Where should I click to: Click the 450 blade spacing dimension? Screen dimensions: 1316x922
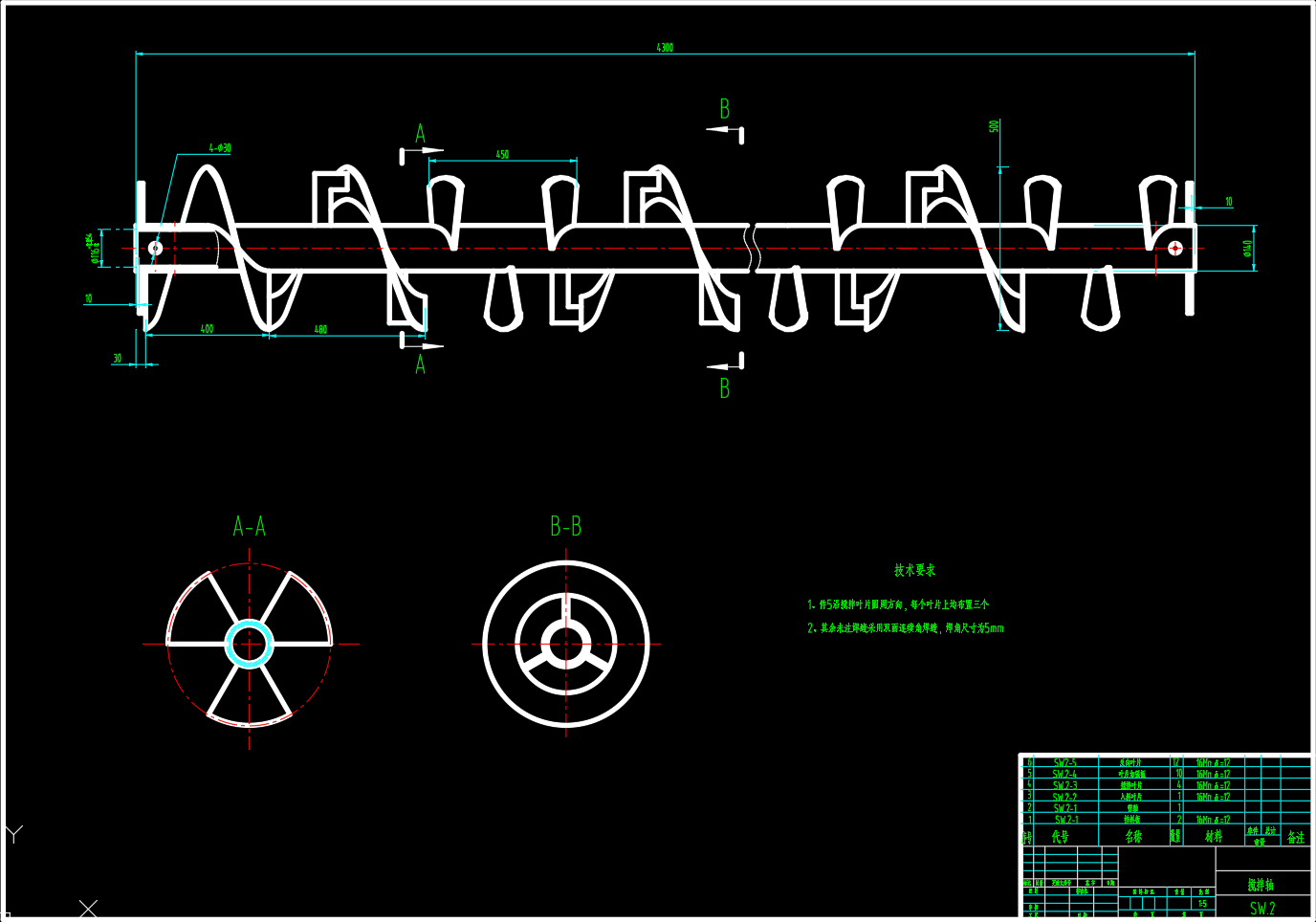[502, 154]
